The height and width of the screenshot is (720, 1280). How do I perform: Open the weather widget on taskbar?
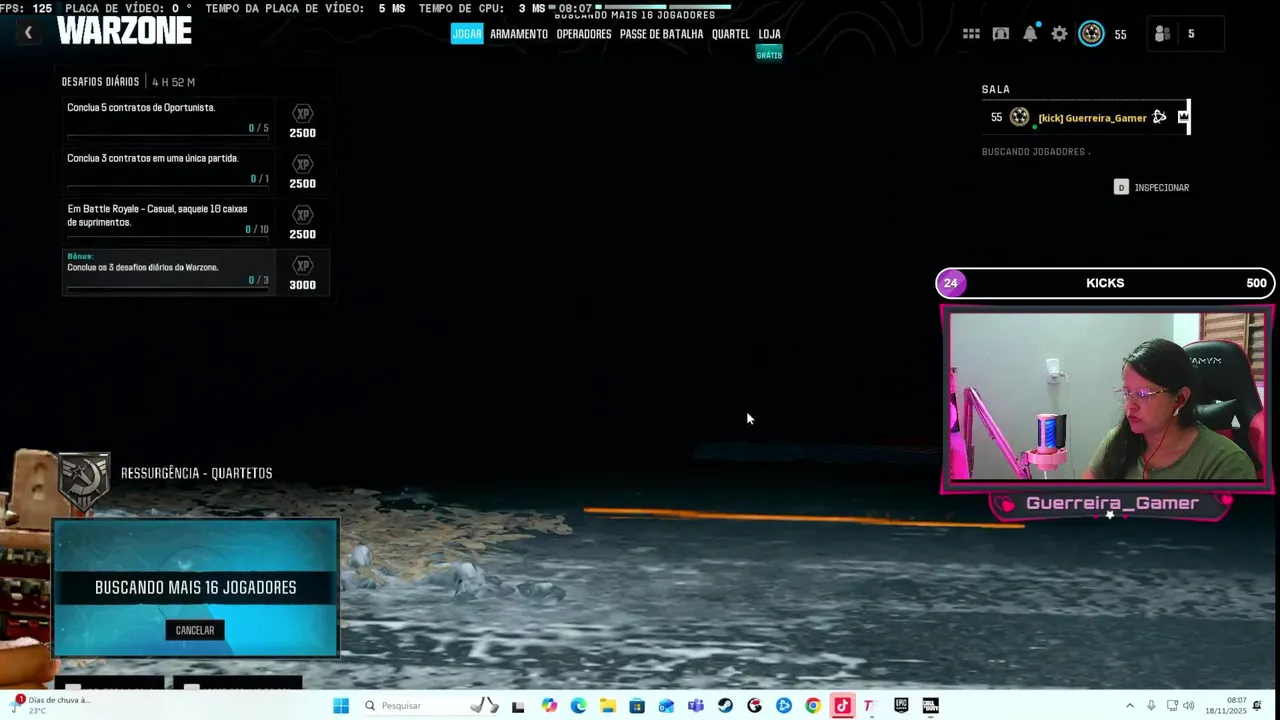[50, 705]
